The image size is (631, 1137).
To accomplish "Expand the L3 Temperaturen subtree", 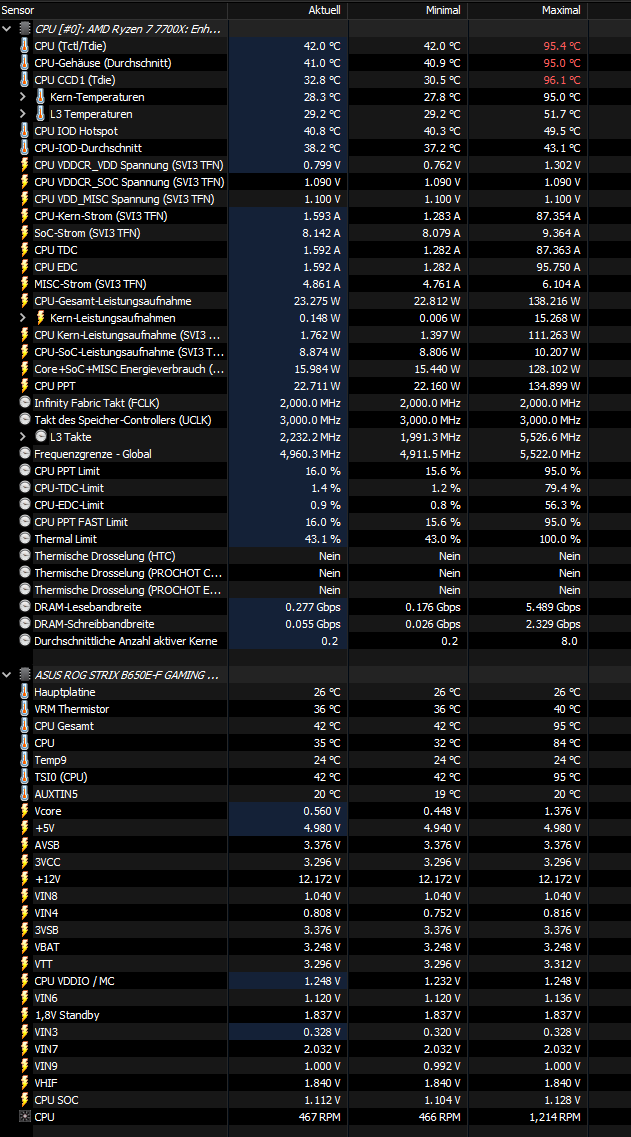I will (x=23, y=114).
